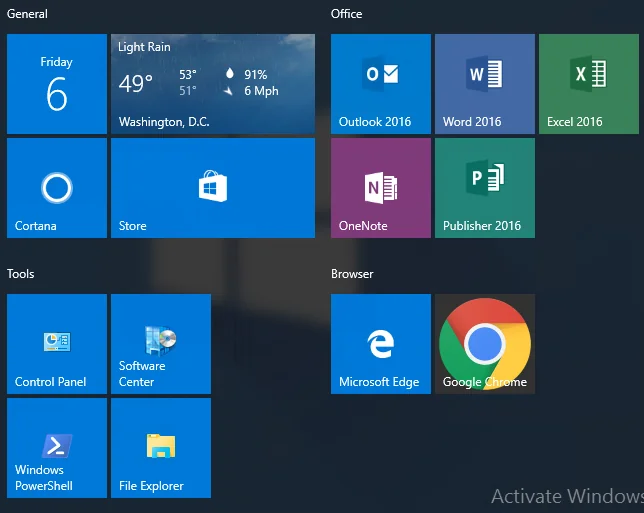Launch Word 2016

[x=485, y=84]
